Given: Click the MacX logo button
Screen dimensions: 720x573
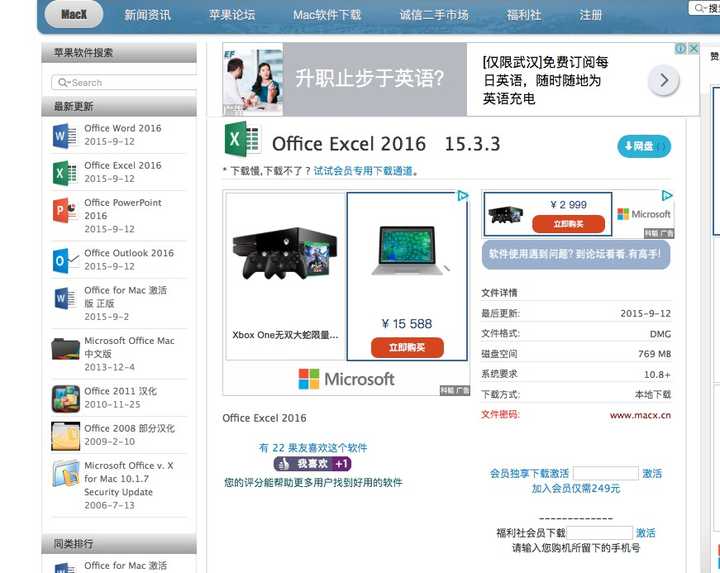Looking at the screenshot, I should point(73,14).
